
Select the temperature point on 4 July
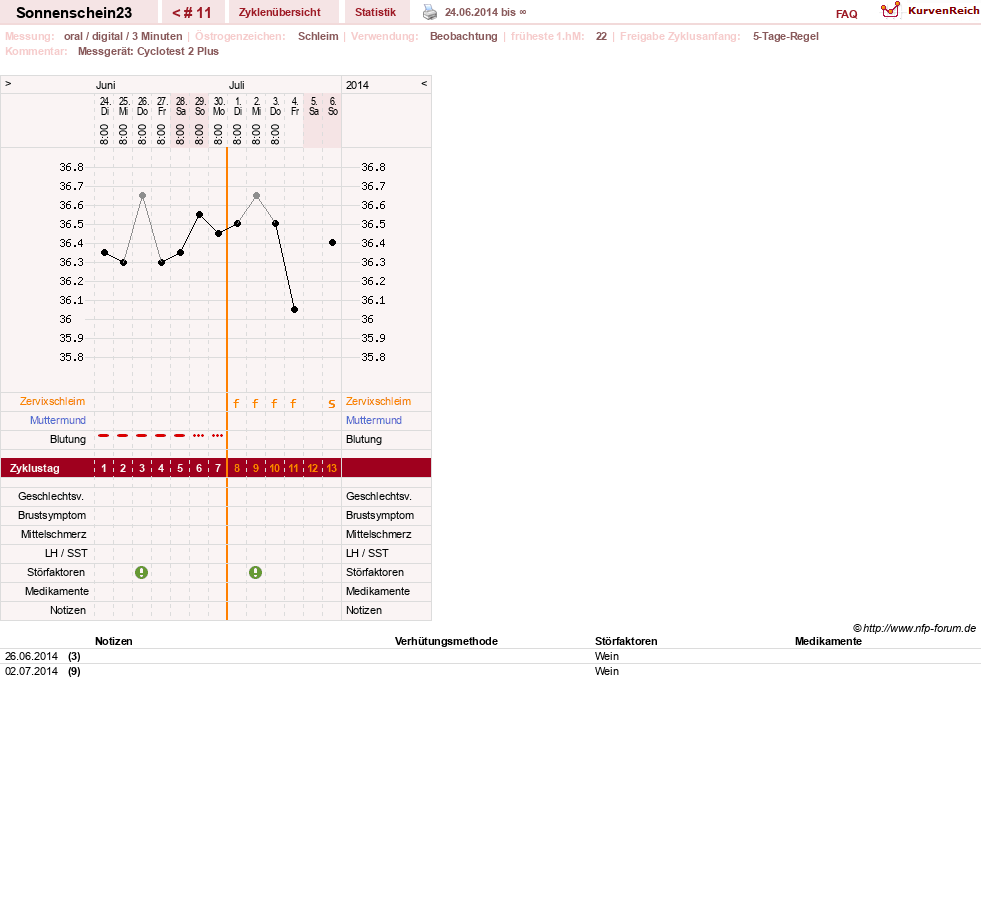[x=295, y=310]
